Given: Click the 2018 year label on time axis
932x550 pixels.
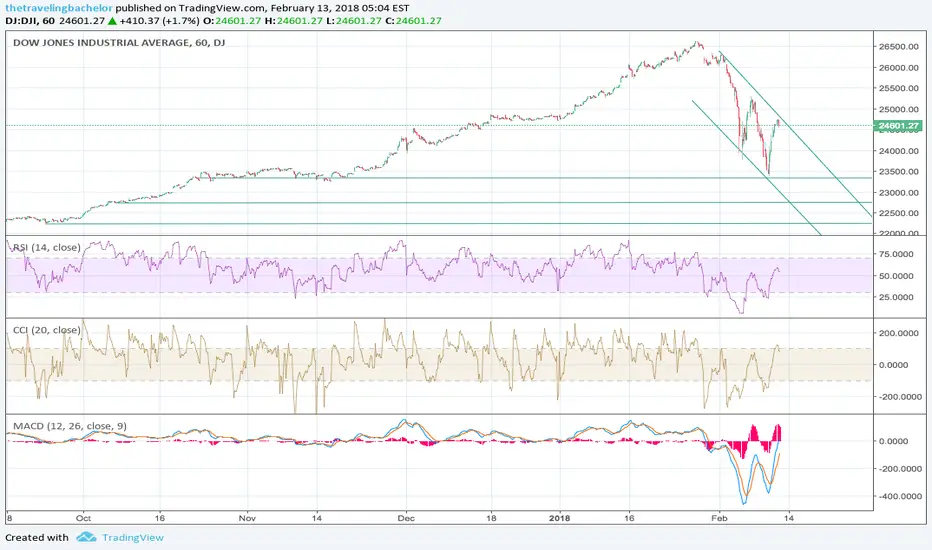Looking at the screenshot, I should (x=559, y=518).
